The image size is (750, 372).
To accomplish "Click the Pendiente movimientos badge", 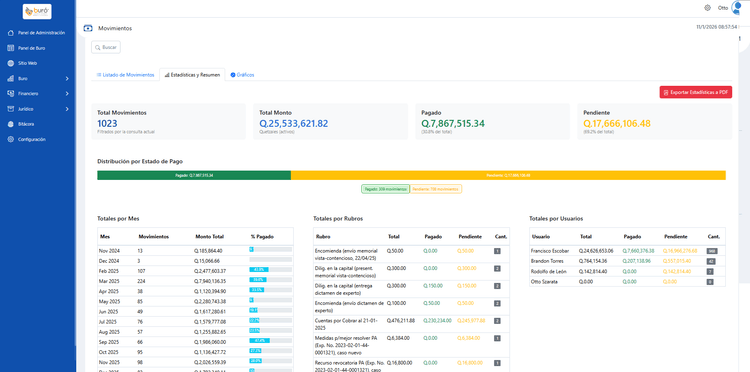I will 436,189.
